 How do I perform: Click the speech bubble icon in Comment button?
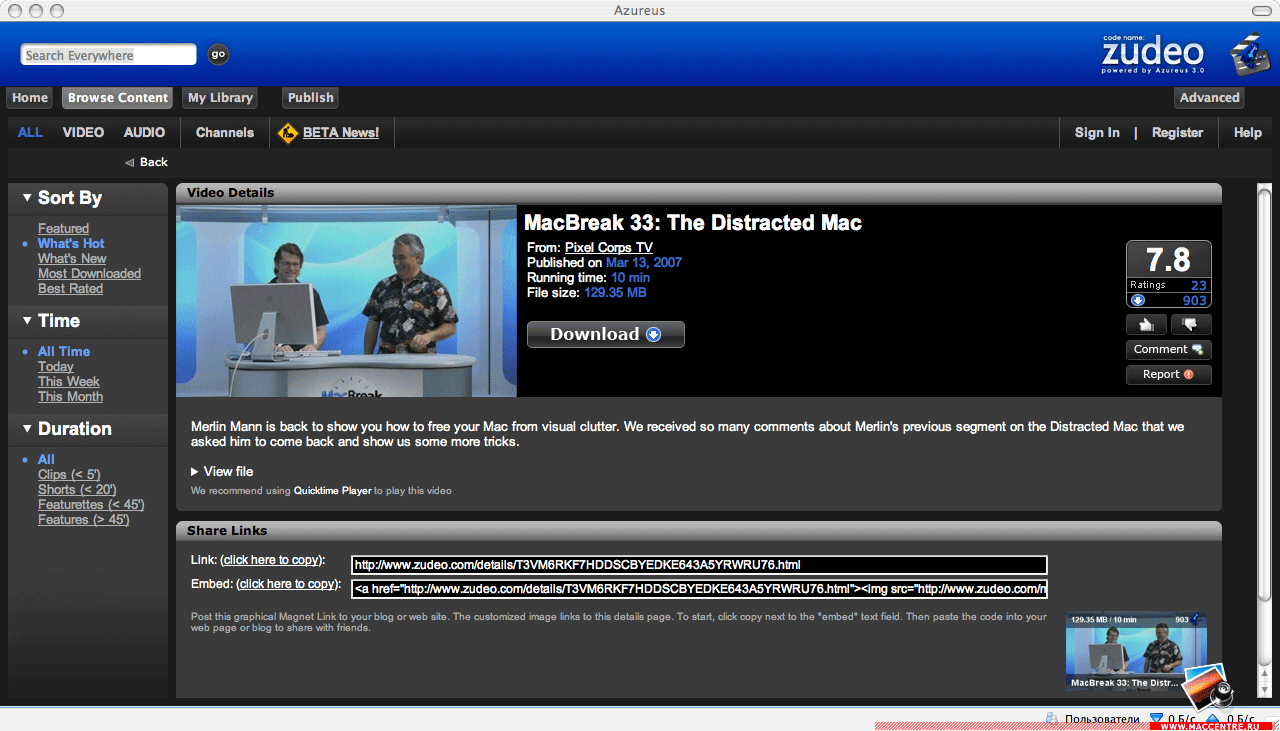click(1198, 349)
